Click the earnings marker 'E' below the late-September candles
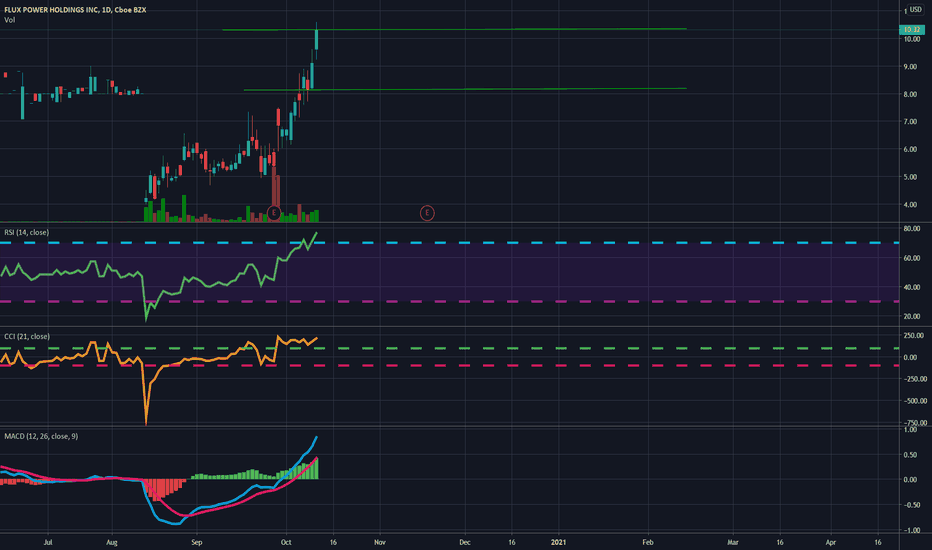The height and width of the screenshot is (550, 932). (273, 213)
